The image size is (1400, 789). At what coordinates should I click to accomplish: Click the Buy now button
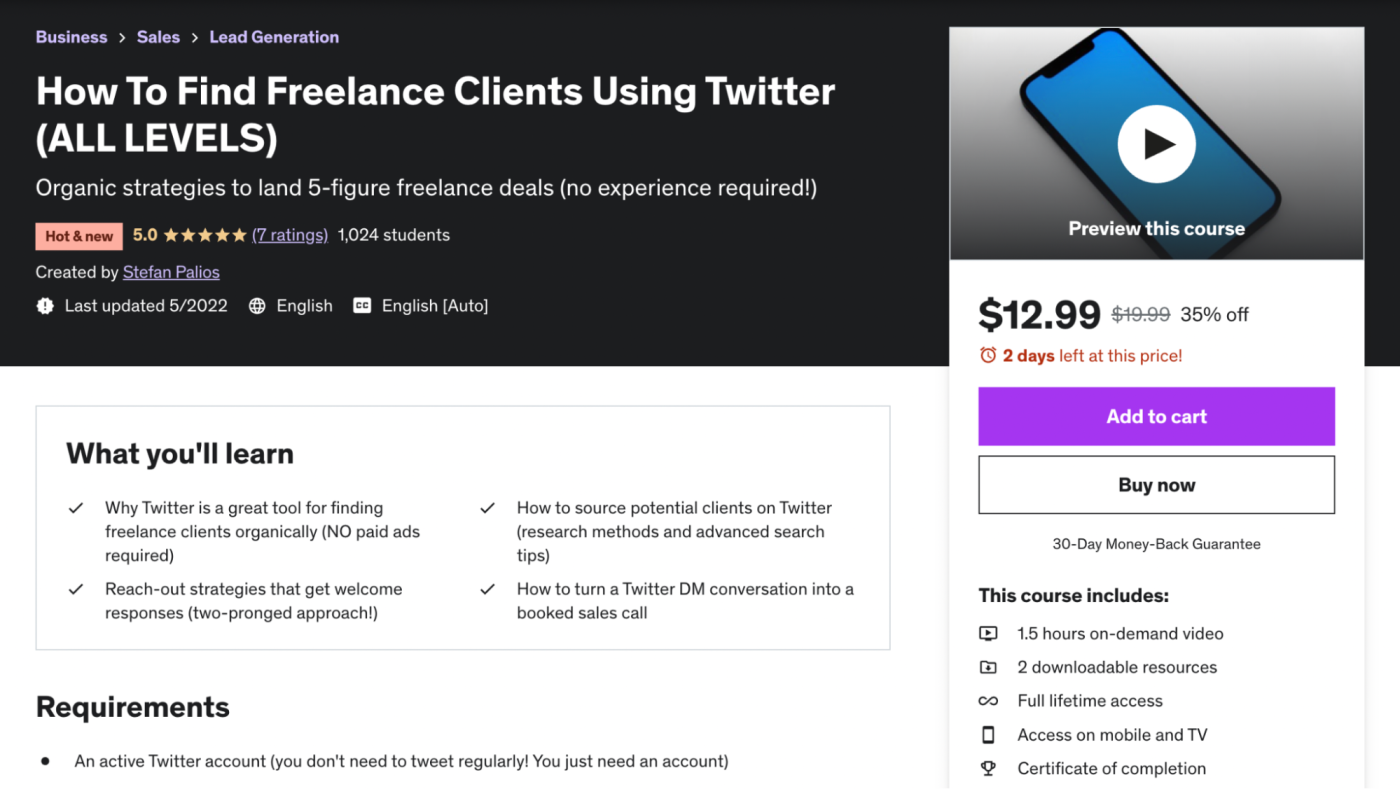click(x=1156, y=485)
